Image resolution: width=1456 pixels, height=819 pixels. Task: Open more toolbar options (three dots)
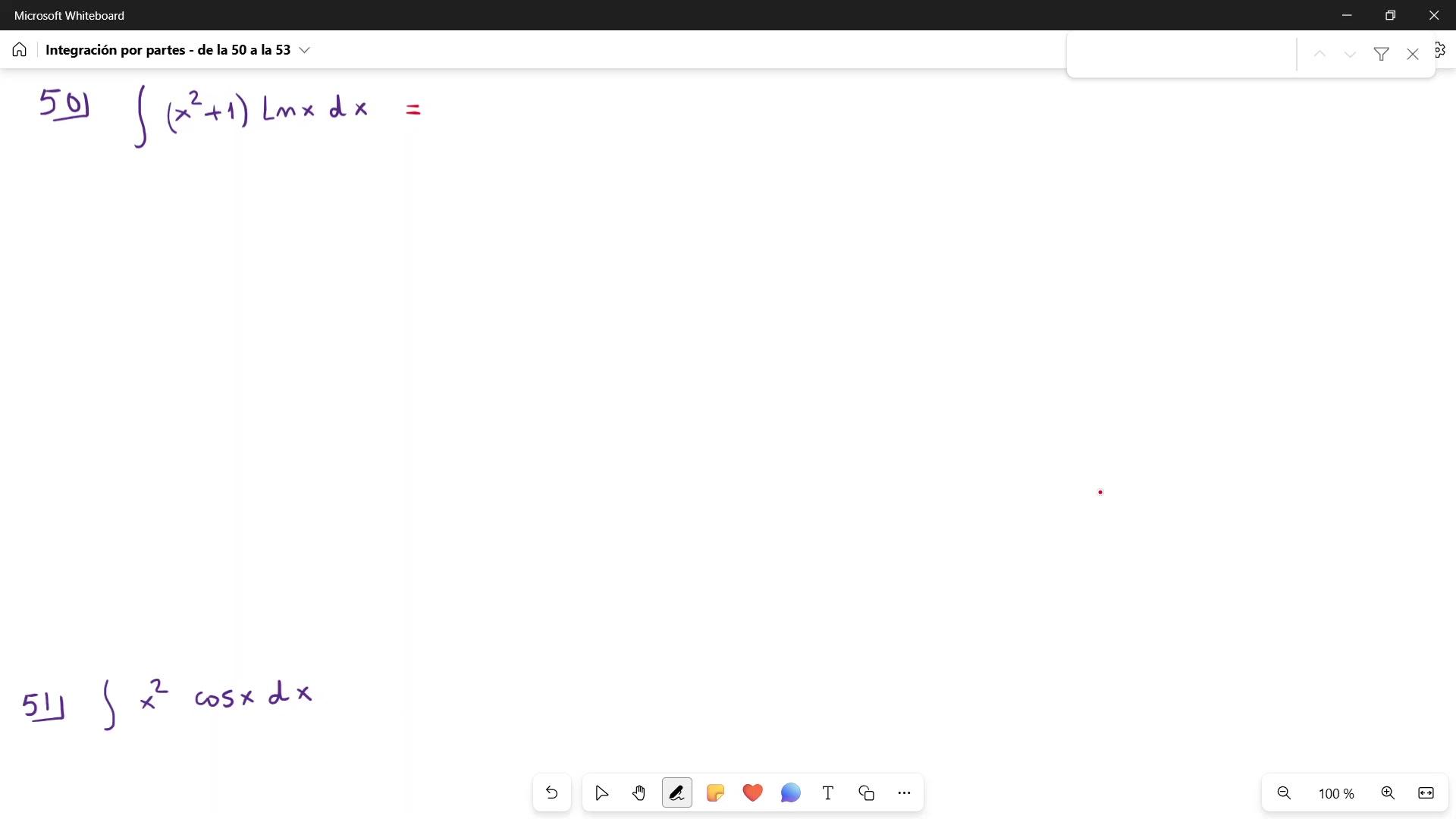pyautogui.click(x=904, y=793)
